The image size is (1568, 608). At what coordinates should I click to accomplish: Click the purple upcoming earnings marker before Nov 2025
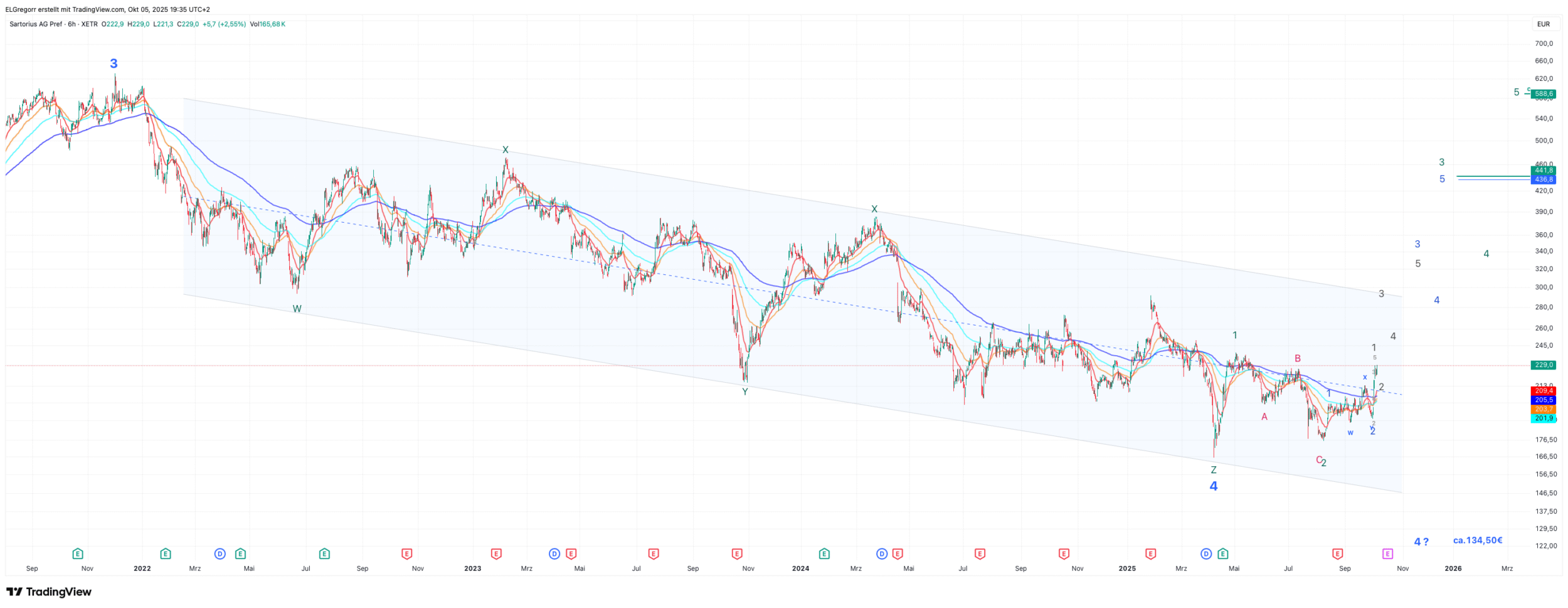pyautogui.click(x=1387, y=553)
